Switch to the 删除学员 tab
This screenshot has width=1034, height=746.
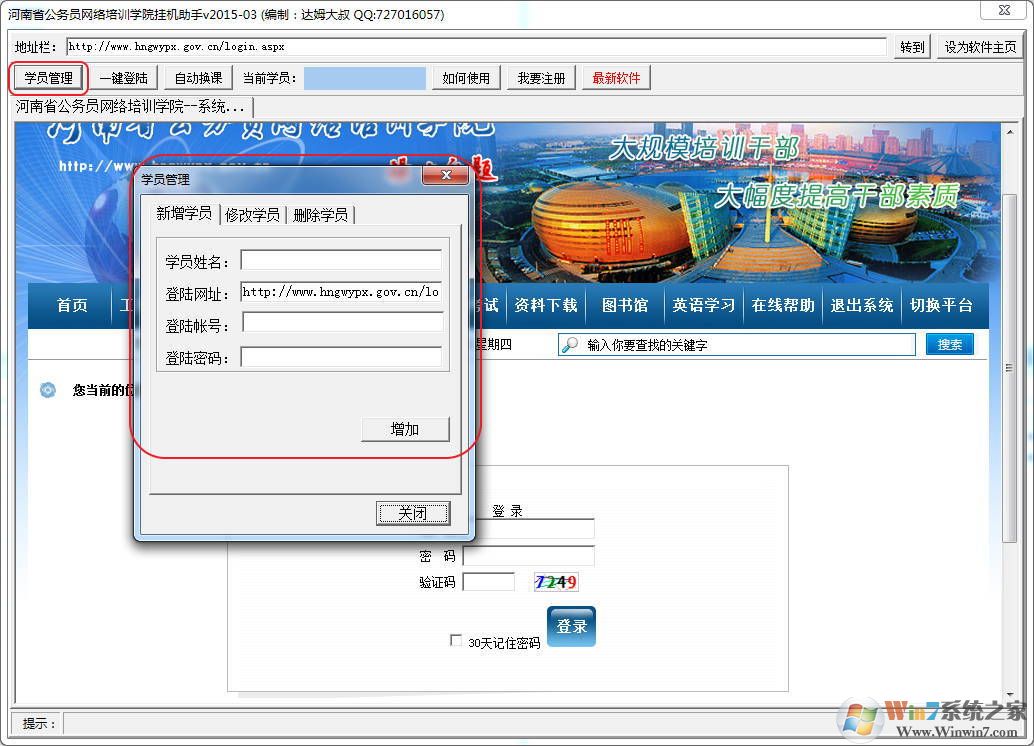pyautogui.click(x=320, y=214)
